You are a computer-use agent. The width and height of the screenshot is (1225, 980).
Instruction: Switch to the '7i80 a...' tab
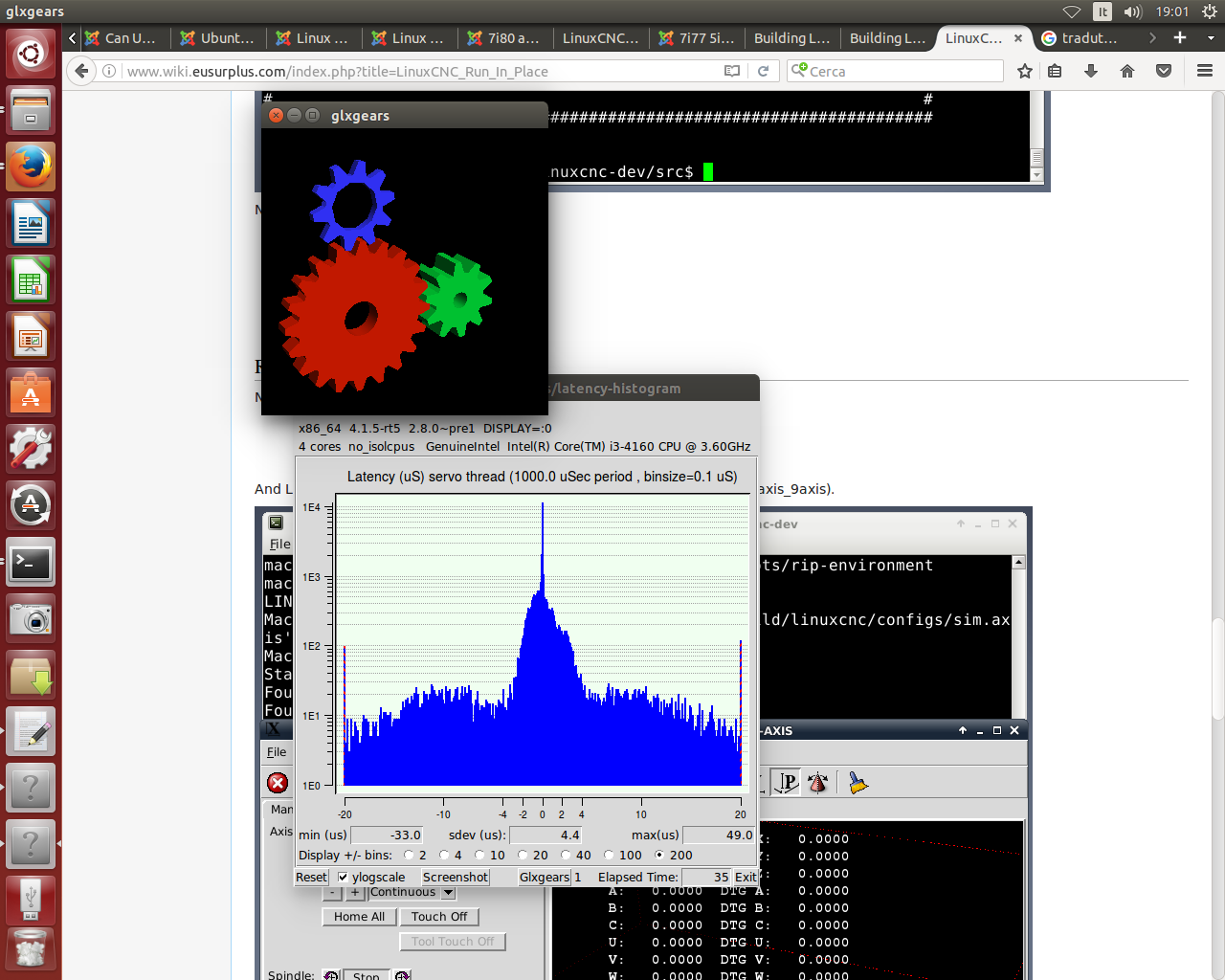[x=504, y=37]
